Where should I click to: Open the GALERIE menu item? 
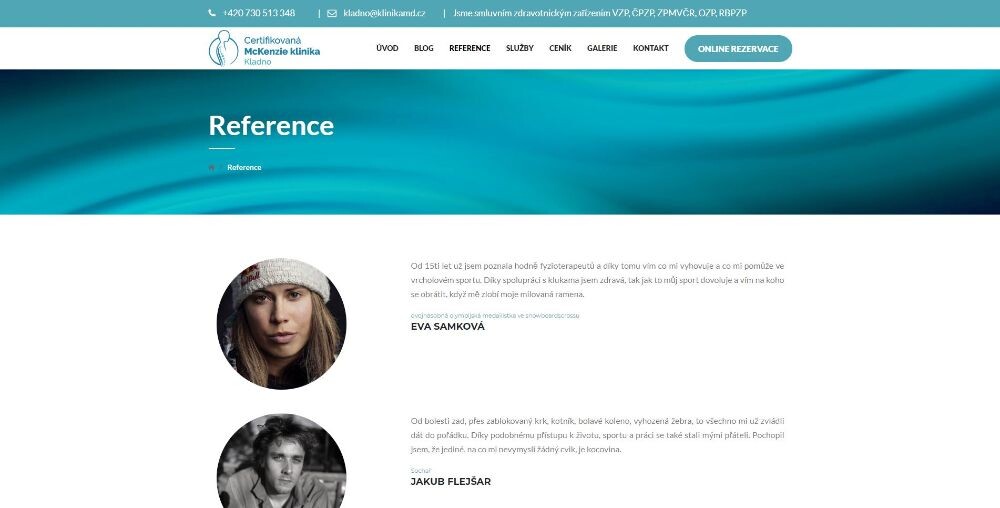pos(602,48)
